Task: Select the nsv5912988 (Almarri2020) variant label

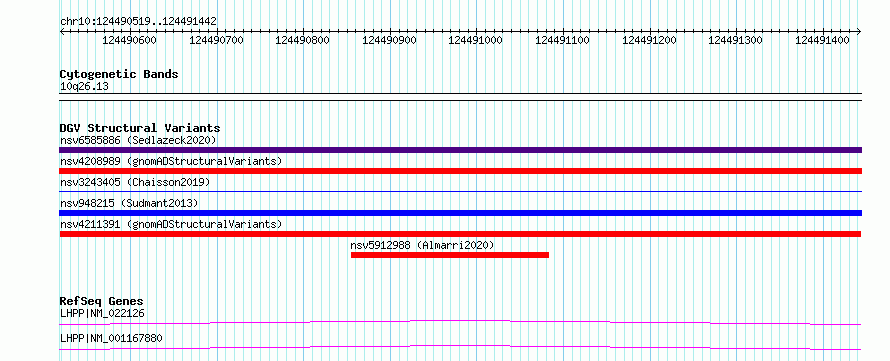Action: pos(422,245)
